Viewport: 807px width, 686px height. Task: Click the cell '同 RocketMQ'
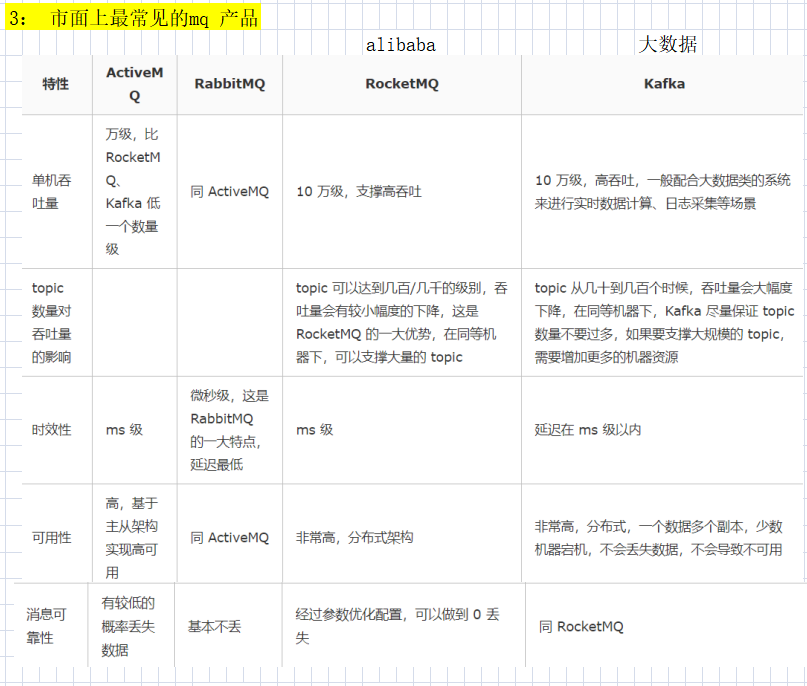point(581,626)
